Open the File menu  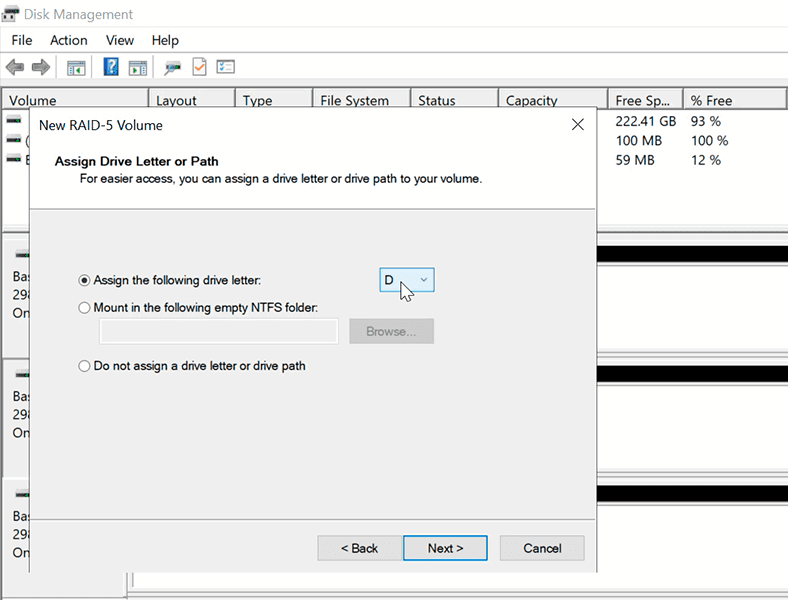[22, 40]
